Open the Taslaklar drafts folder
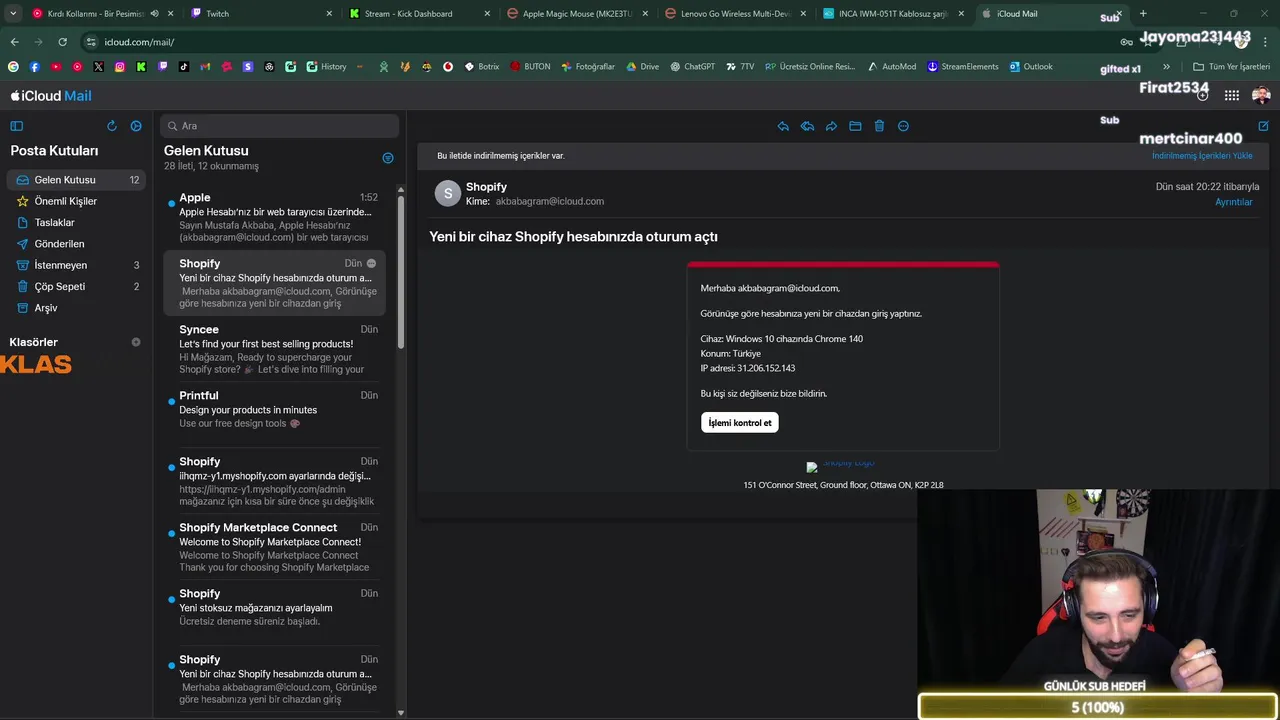The width and height of the screenshot is (1280, 720). pyautogui.click(x=76, y=223)
